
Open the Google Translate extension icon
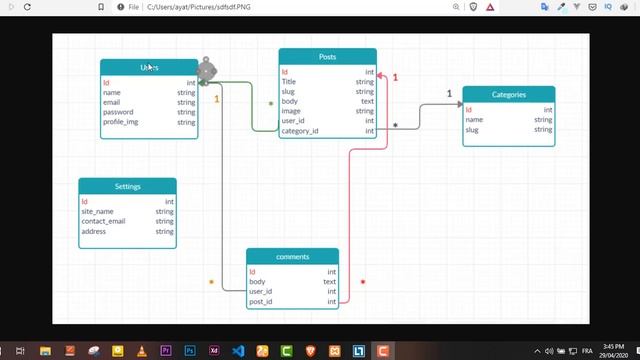pos(544,7)
